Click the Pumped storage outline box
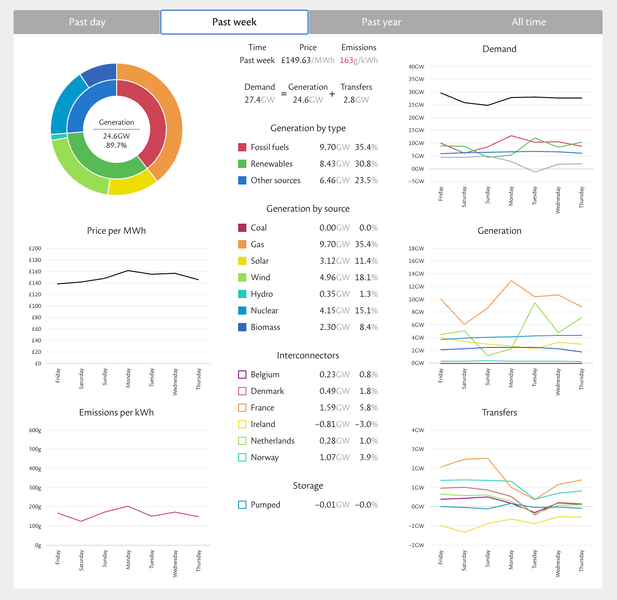 (242, 505)
